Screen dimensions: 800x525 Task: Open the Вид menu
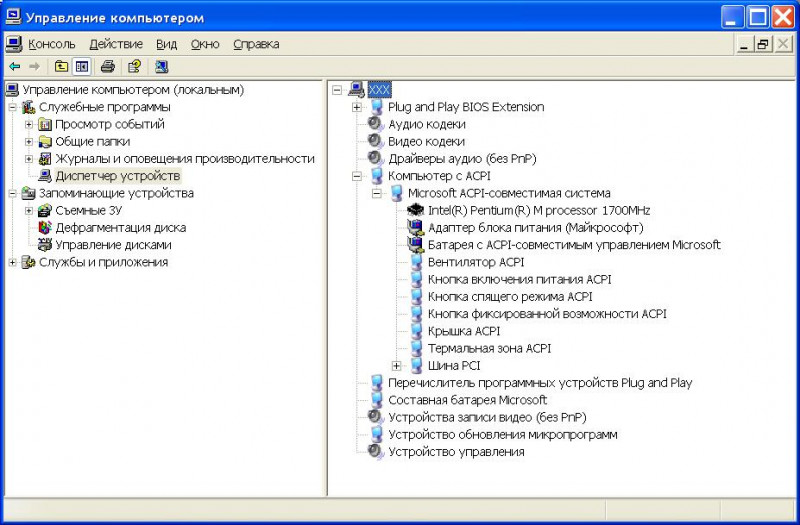[167, 44]
